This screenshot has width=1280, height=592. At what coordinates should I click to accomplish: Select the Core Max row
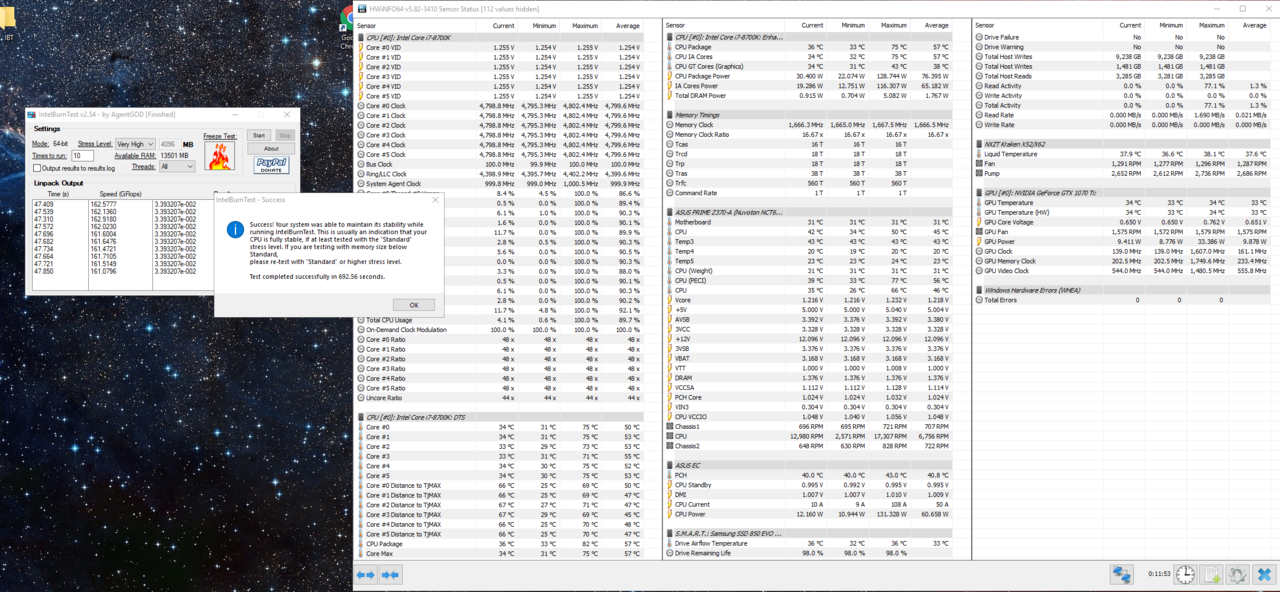click(500, 554)
